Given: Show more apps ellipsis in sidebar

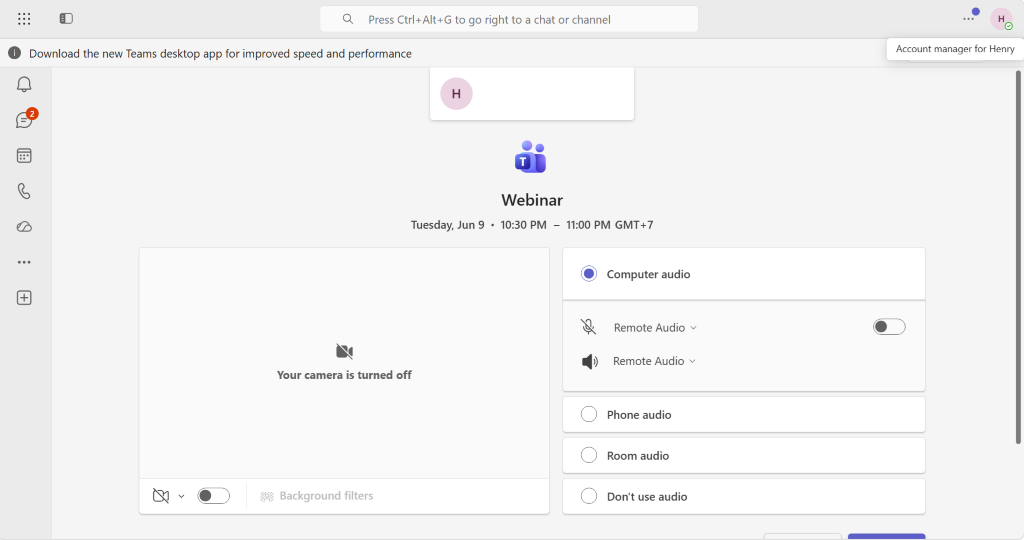Looking at the screenshot, I should click(24, 262).
